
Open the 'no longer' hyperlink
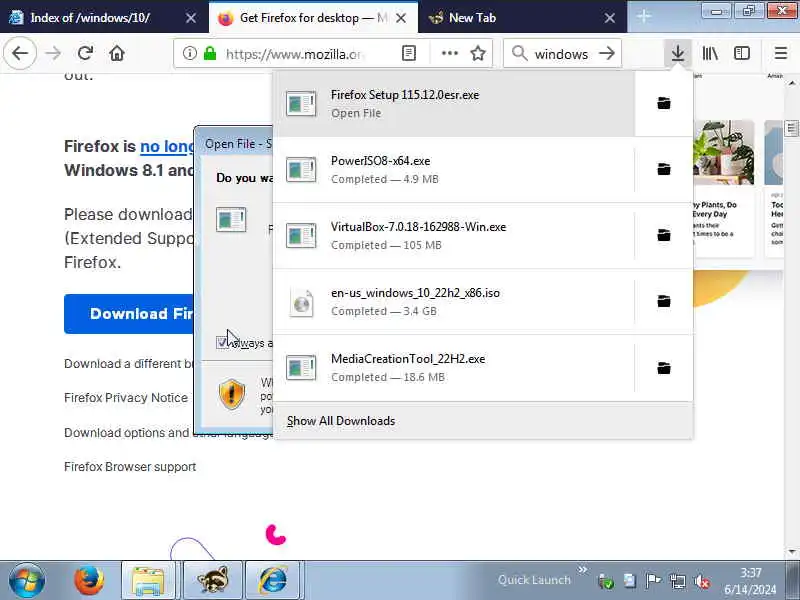[x=167, y=146]
